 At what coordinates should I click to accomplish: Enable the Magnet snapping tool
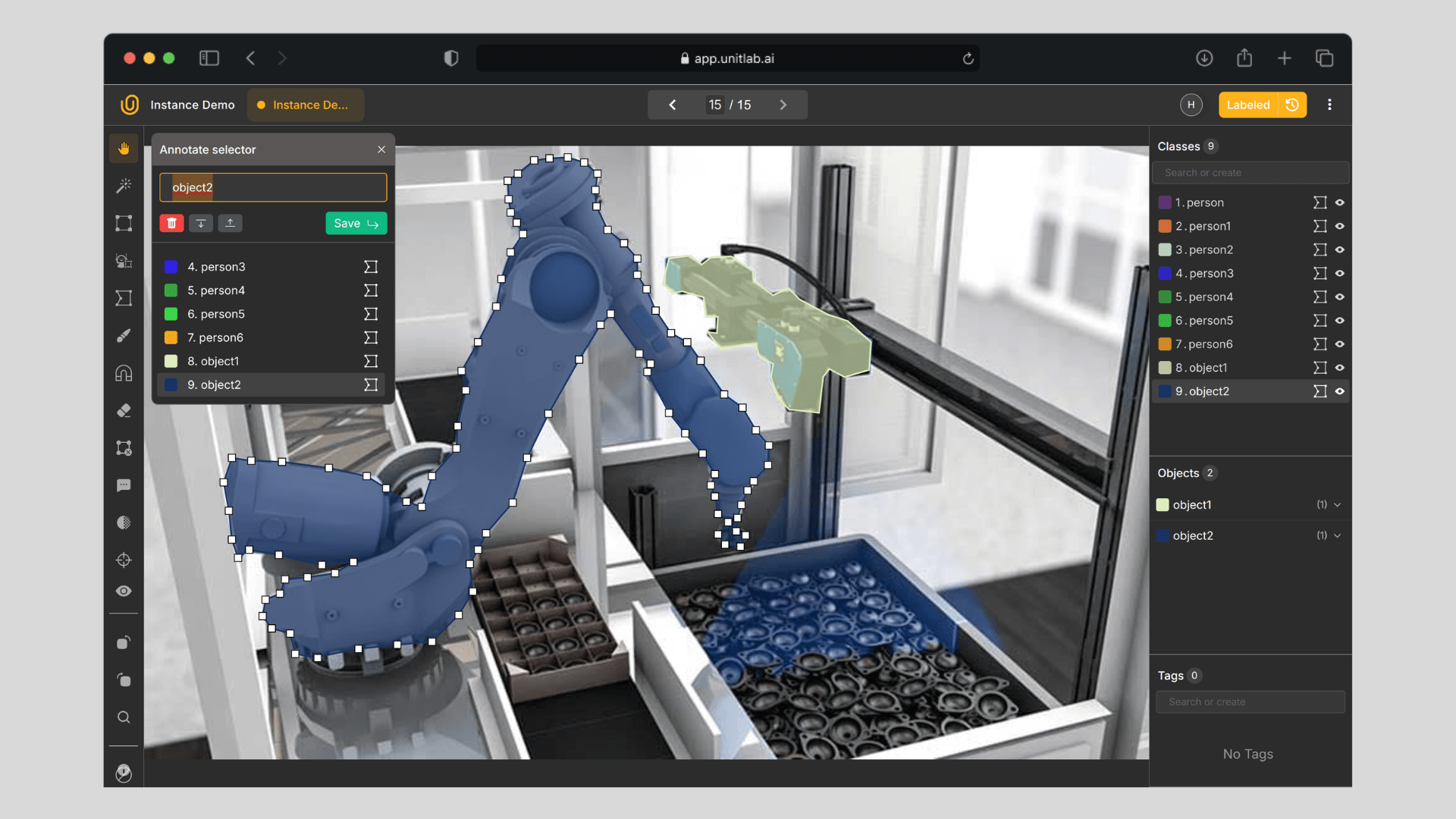coord(123,372)
